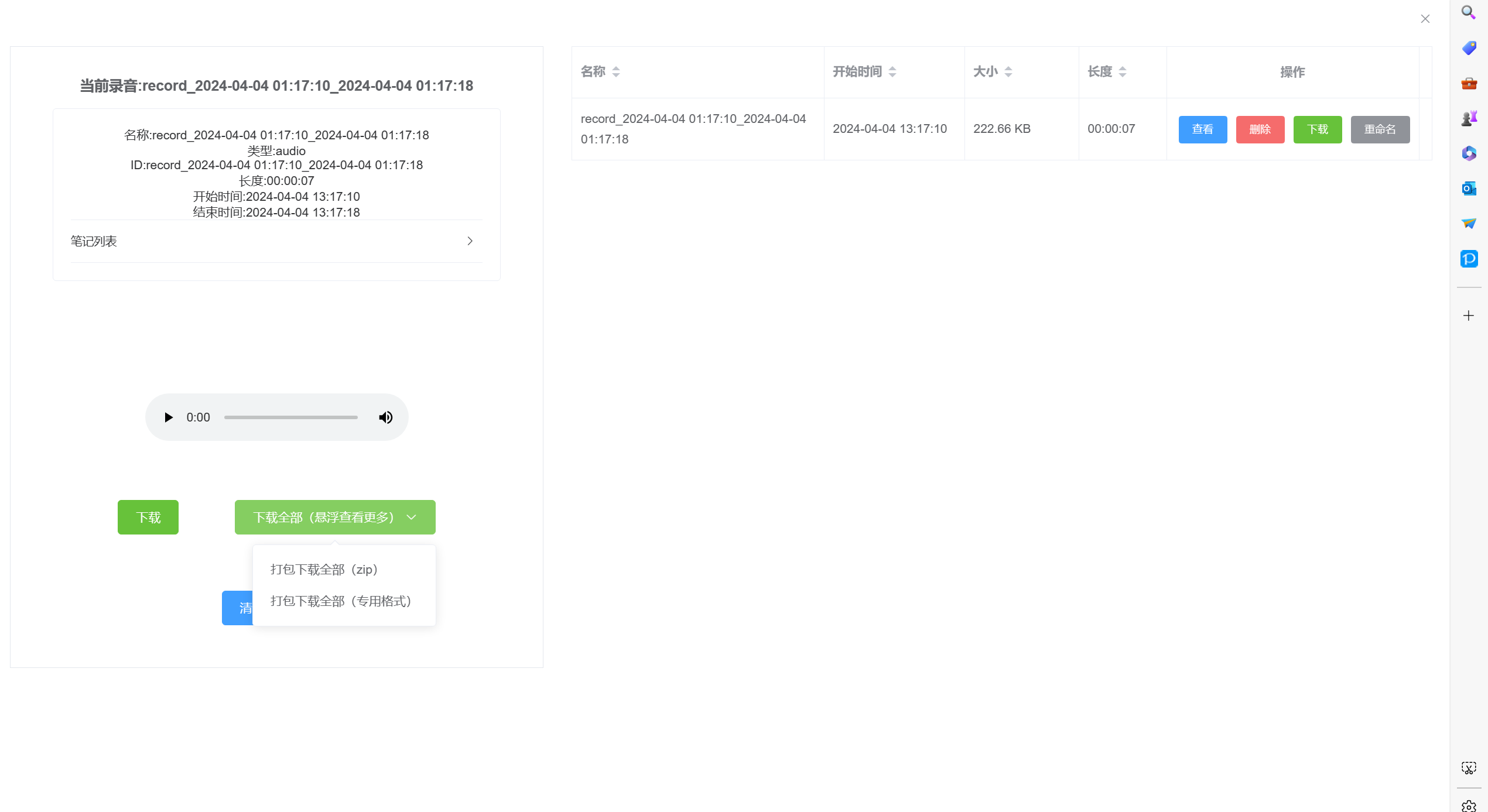
Task: Click the 操作 column header
Action: coord(1292,72)
